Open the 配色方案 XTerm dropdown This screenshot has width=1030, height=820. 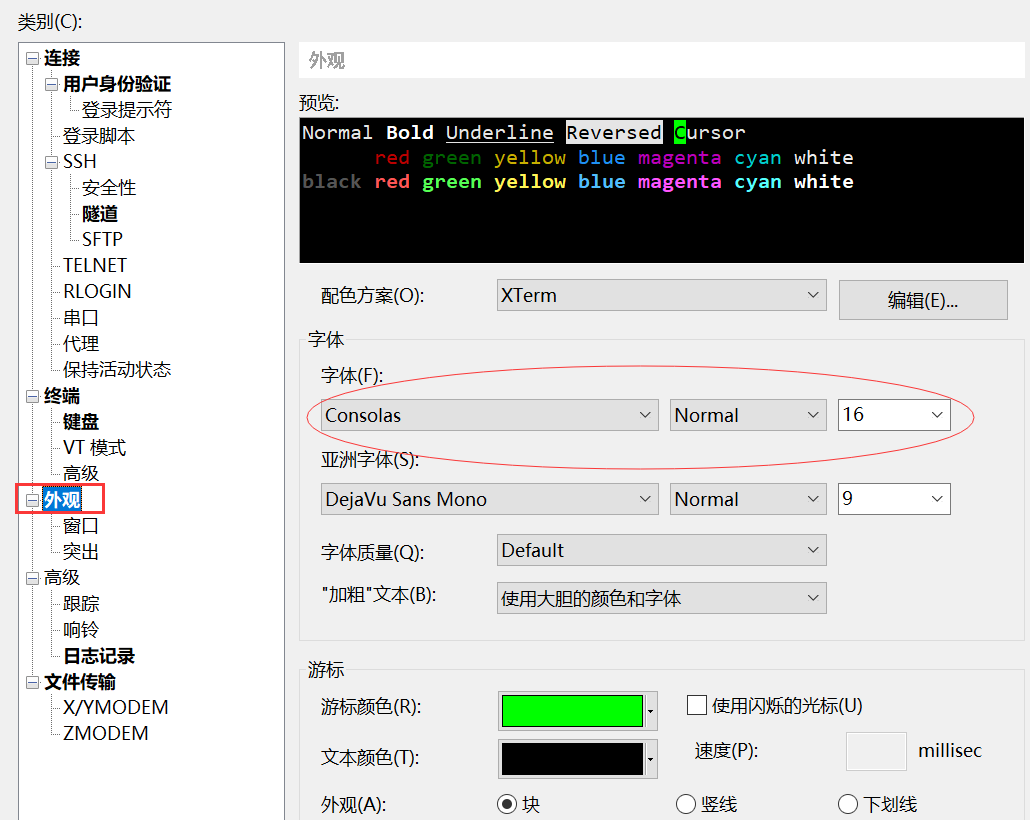click(661, 295)
